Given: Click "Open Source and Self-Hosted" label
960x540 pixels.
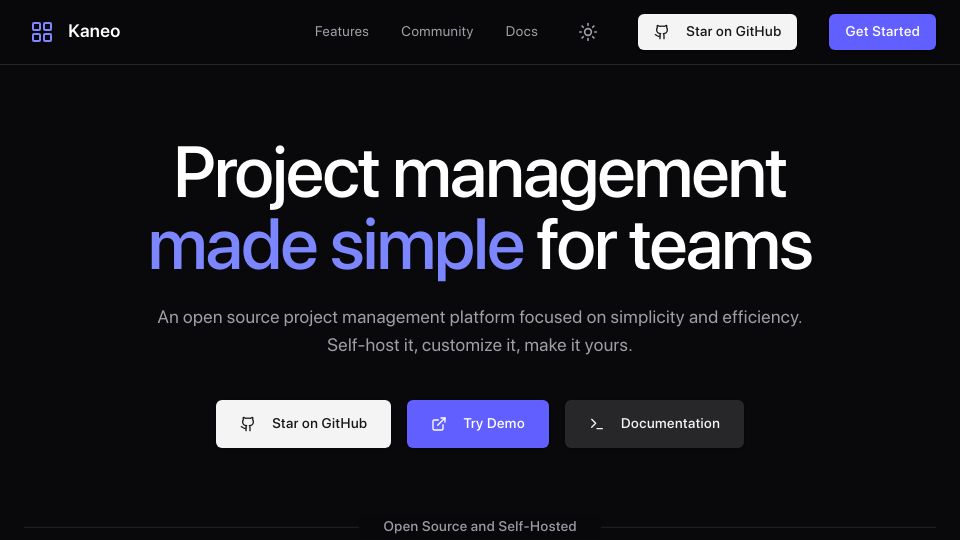Looking at the screenshot, I should tap(480, 527).
